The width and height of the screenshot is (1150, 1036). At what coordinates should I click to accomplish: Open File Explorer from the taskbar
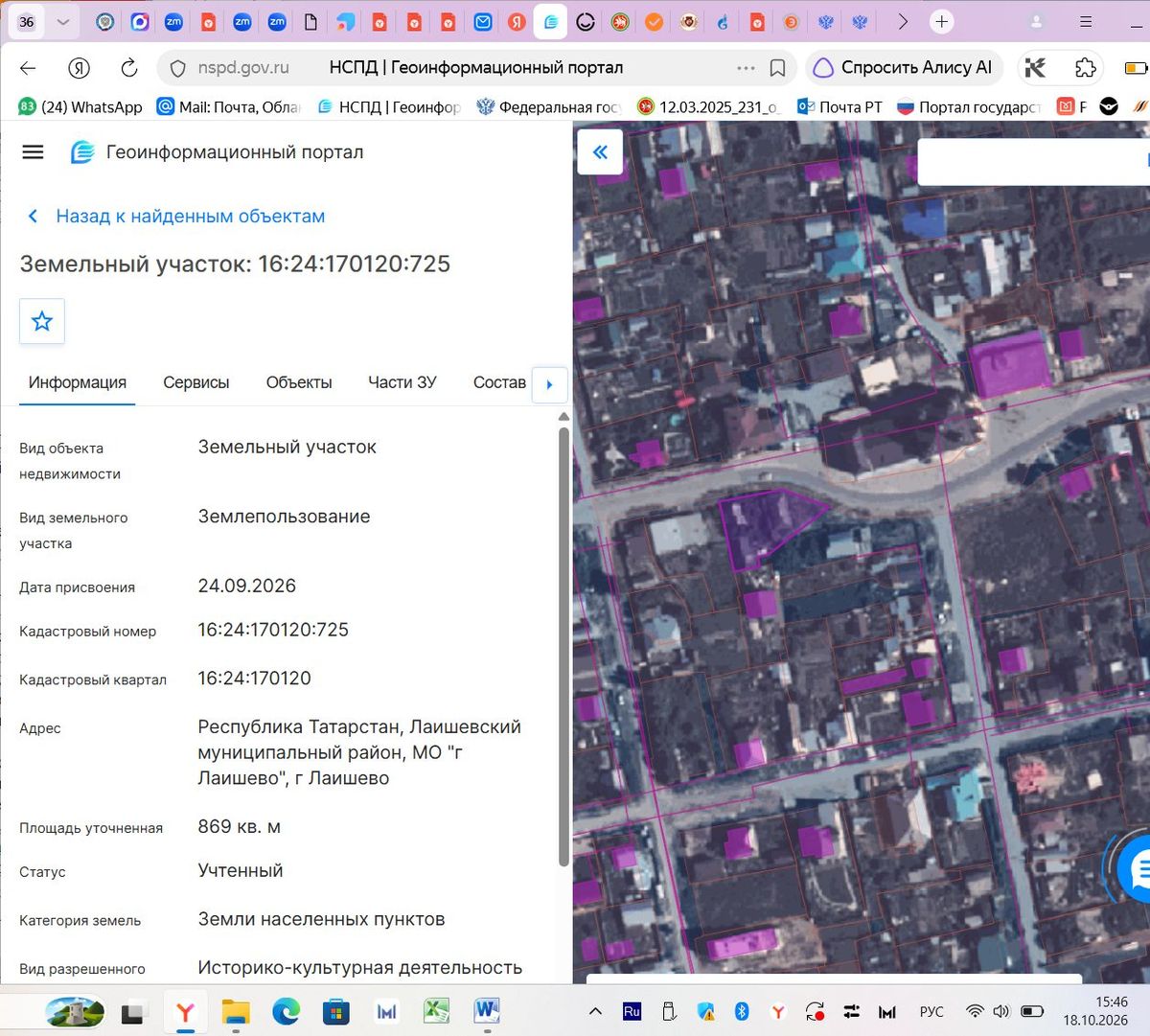click(x=236, y=1011)
